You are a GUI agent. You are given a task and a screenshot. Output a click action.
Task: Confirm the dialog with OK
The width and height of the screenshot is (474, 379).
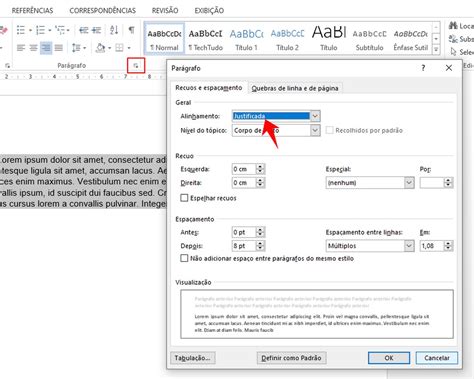389,358
